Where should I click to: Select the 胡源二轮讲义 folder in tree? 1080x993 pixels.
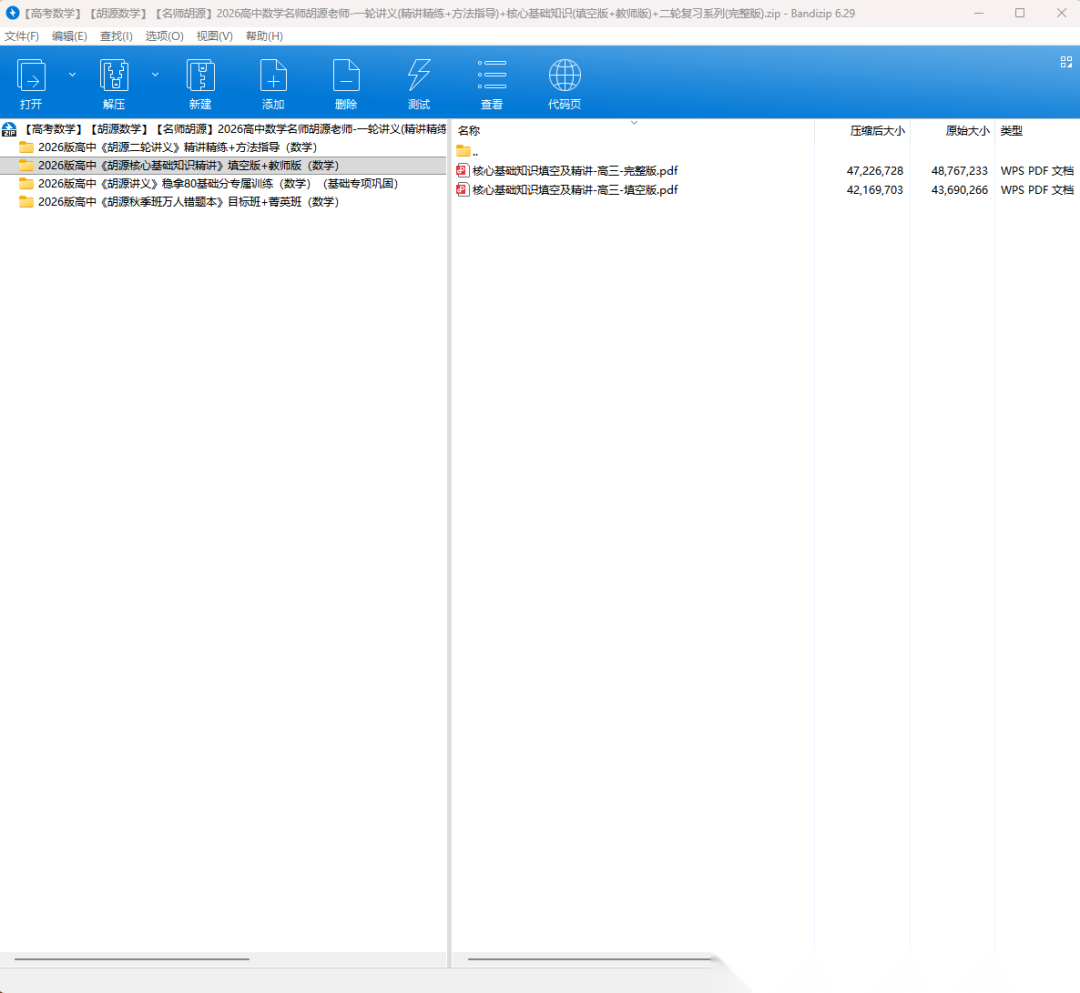[177, 147]
